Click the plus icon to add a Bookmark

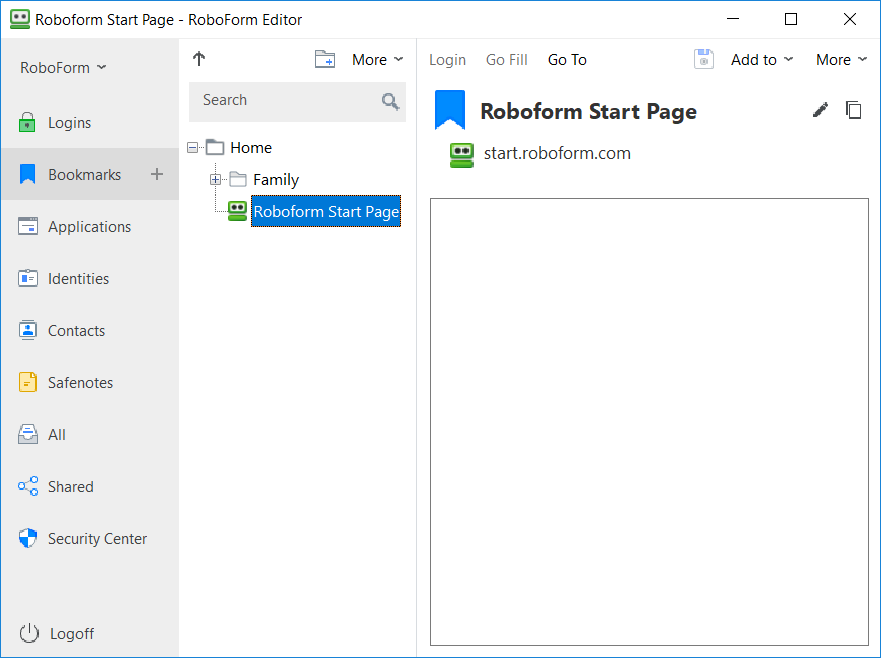[x=157, y=174]
